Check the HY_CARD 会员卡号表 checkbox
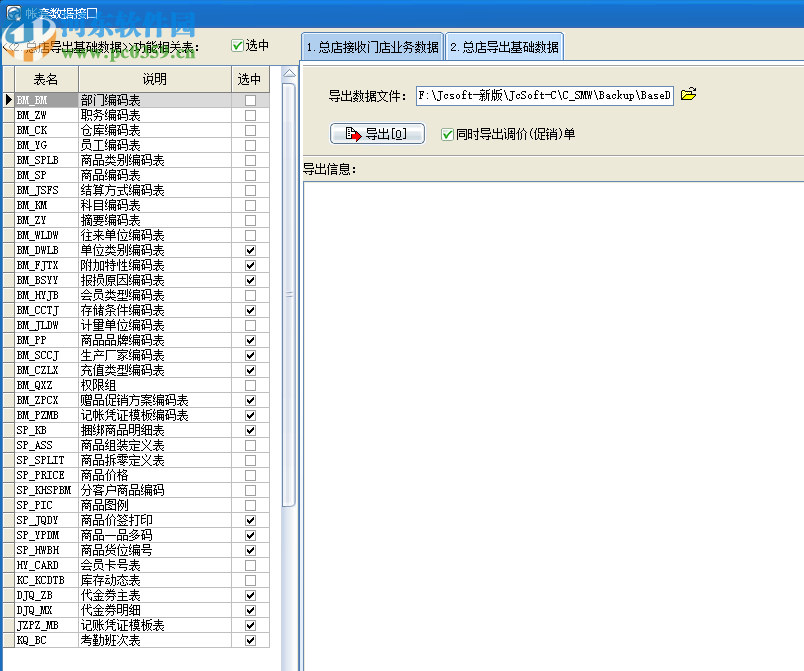804x671 pixels. point(250,565)
